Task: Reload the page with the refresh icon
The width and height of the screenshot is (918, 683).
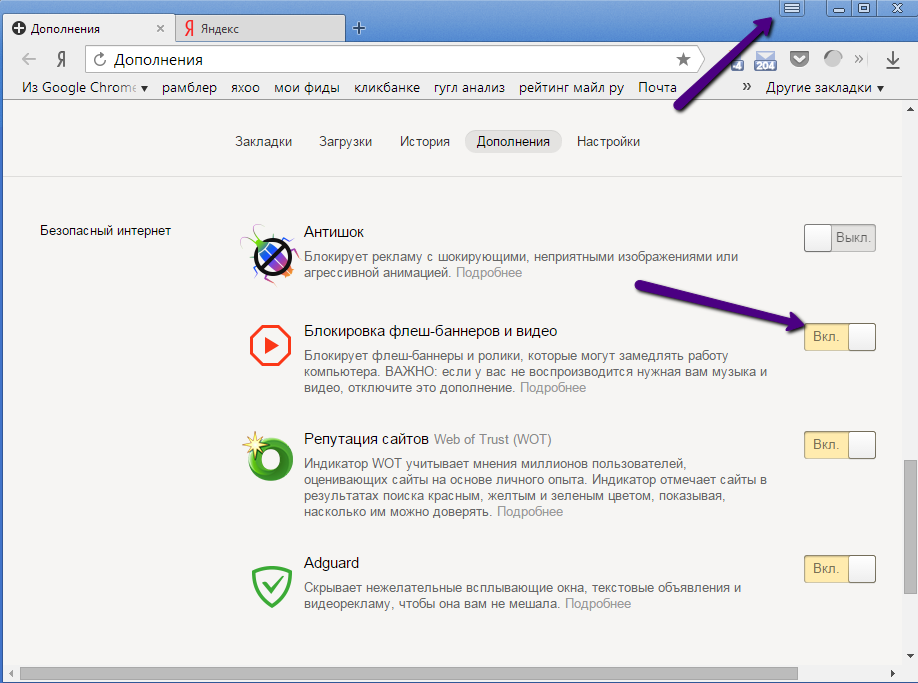Action: click(x=100, y=59)
